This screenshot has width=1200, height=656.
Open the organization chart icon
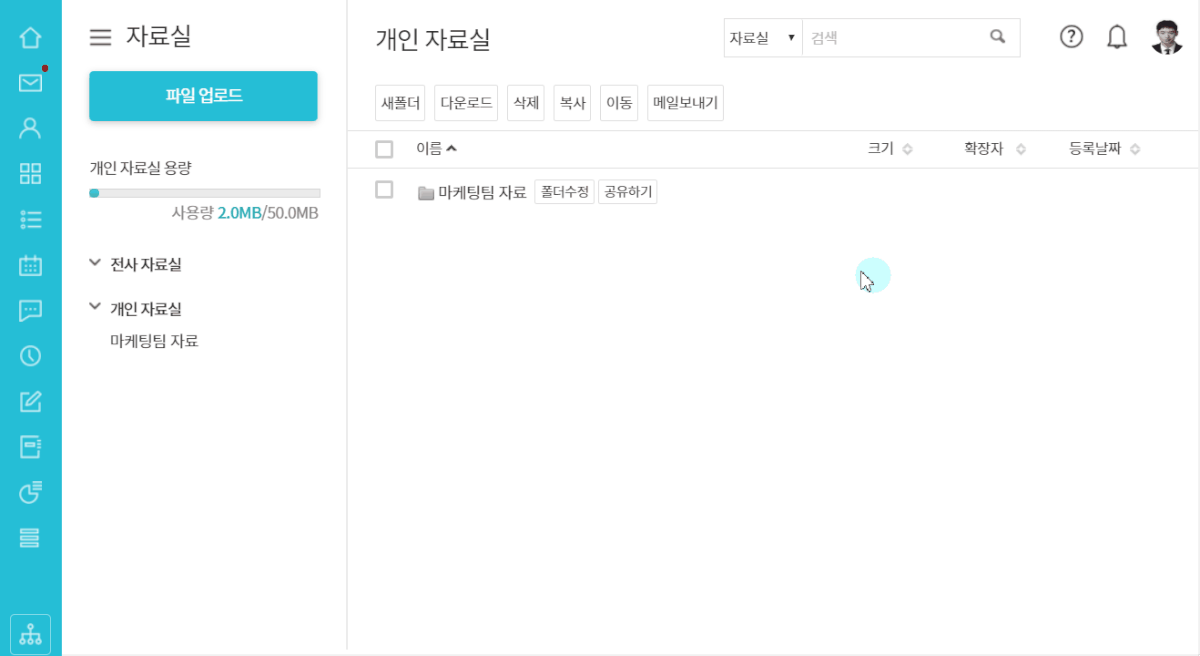click(30, 634)
